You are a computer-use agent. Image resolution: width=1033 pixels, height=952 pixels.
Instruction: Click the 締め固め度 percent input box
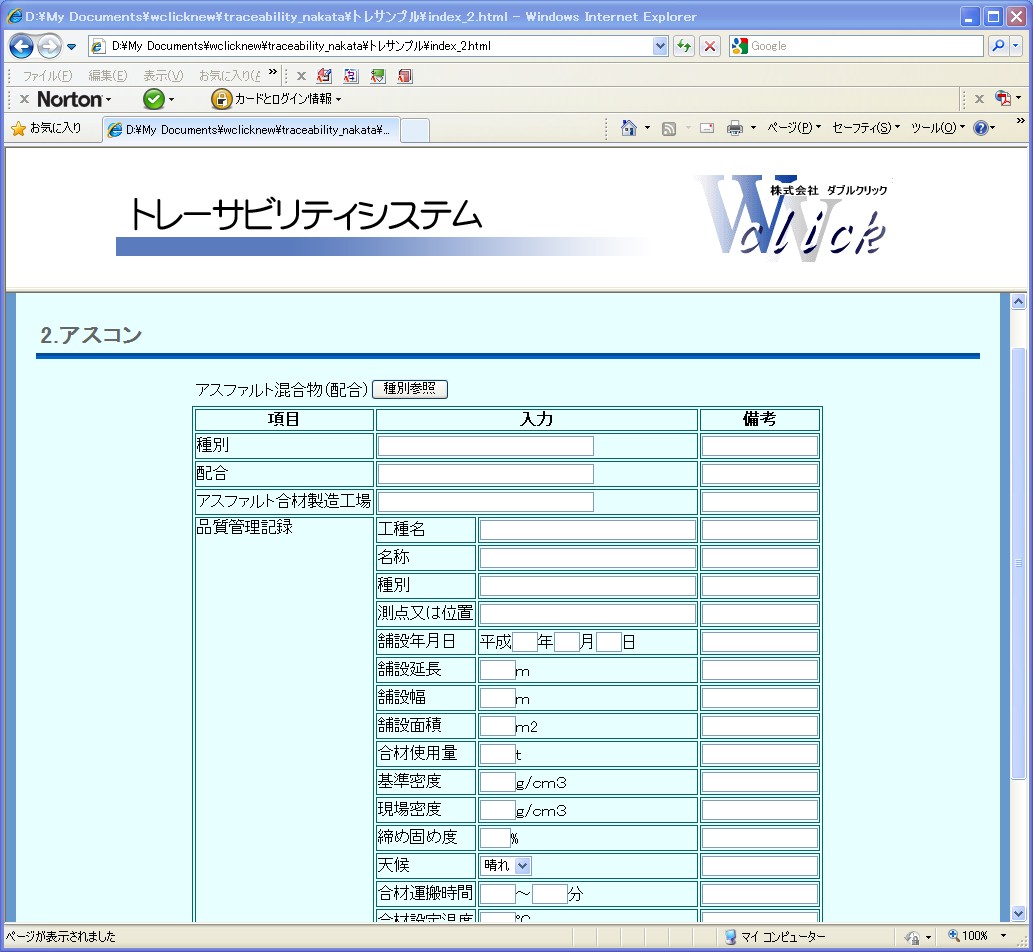[495, 837]
